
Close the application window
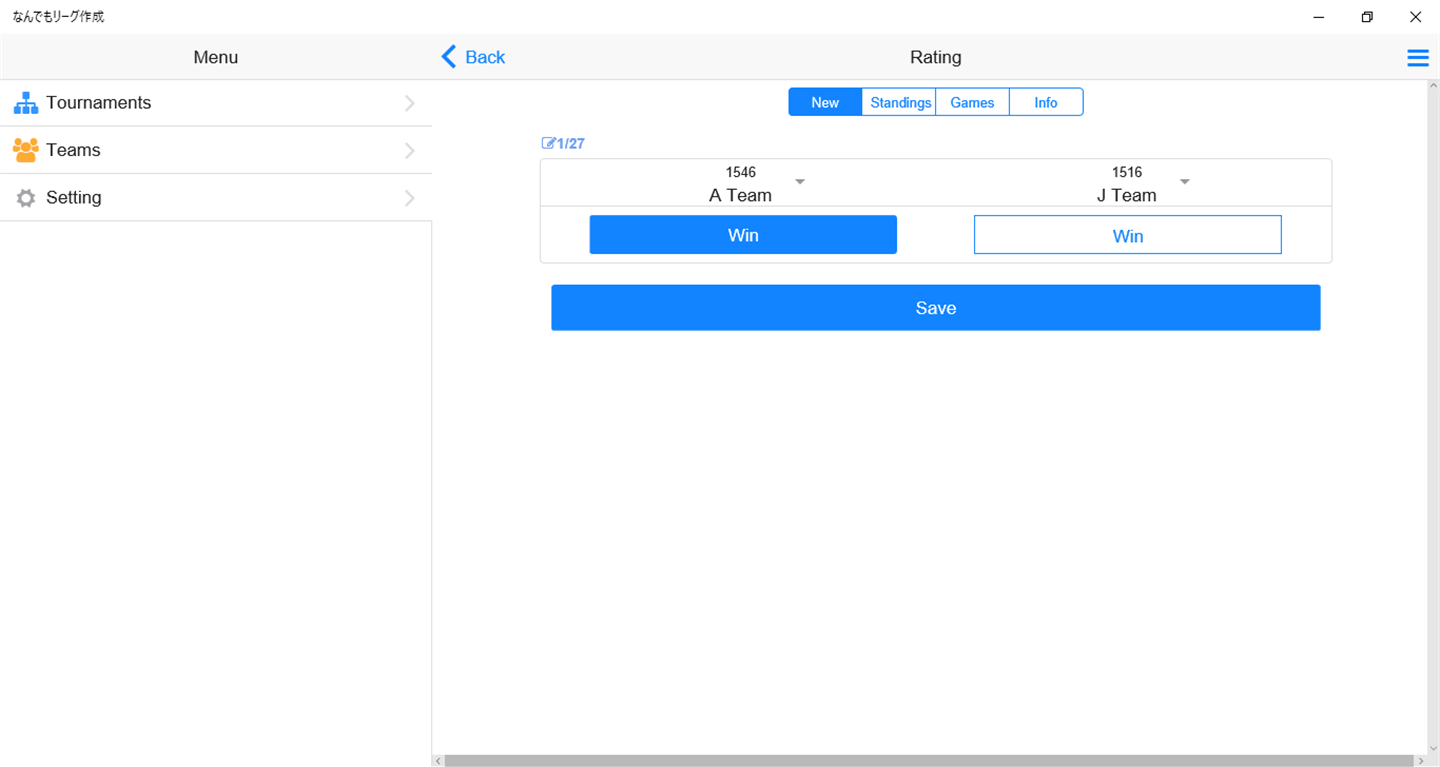pyautogui.click(x=1415, y=17)
